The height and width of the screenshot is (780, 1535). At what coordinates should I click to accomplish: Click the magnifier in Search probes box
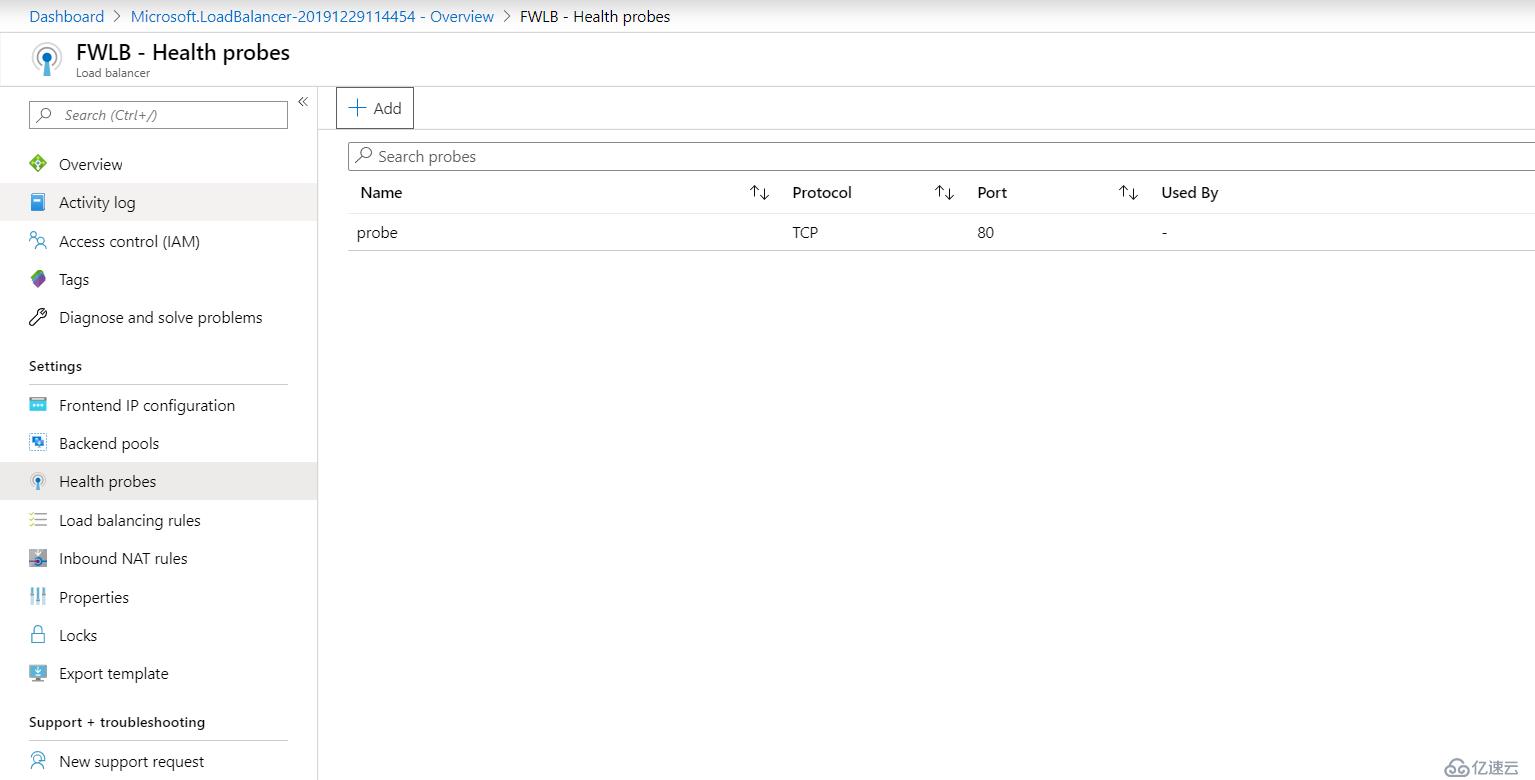tap(364, 156)
